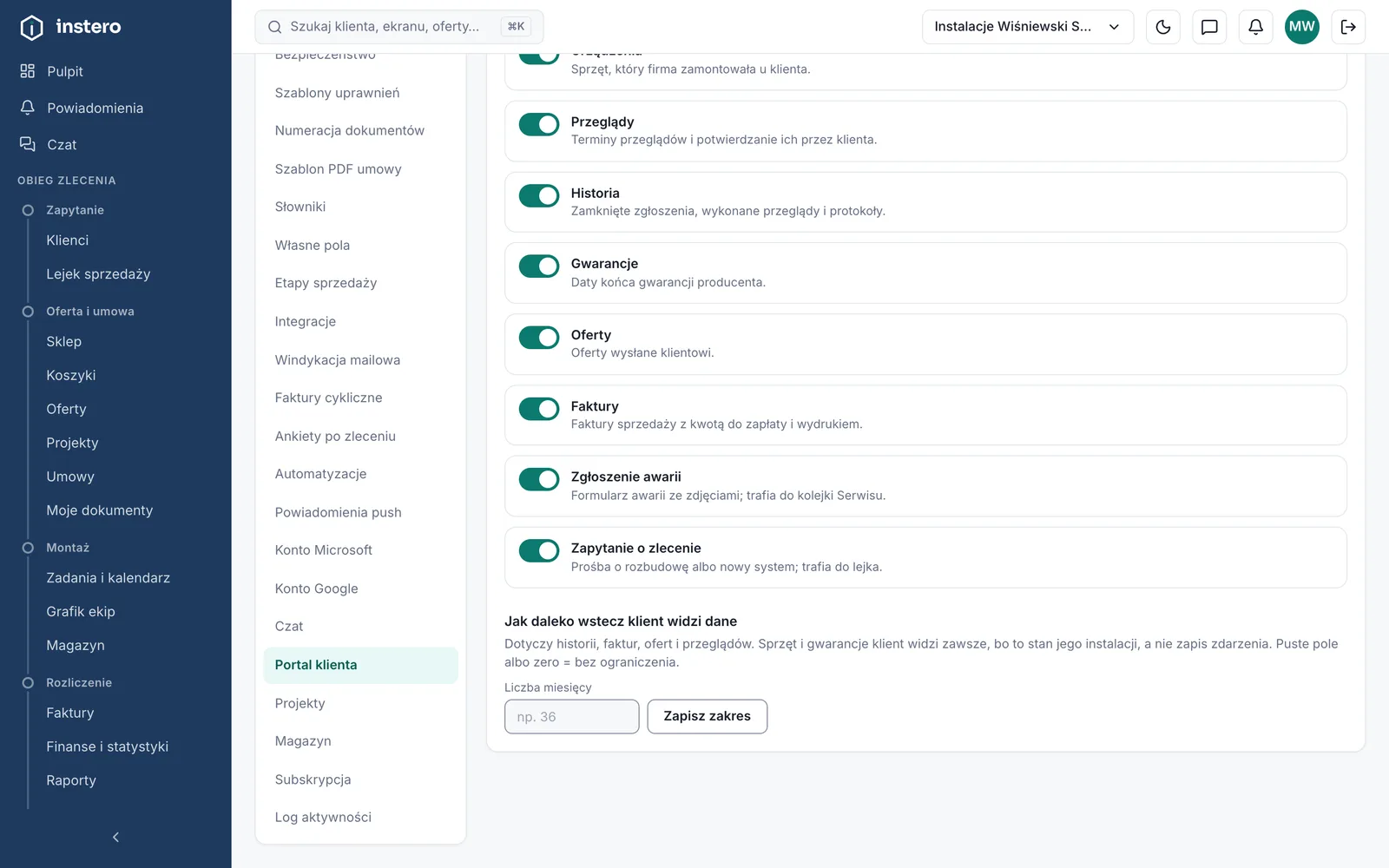Screen dimensions: 1389x868
Task: Toggle Zgłoszenie awarii switch
Action: pyautogui.click(x=539, y=479)
